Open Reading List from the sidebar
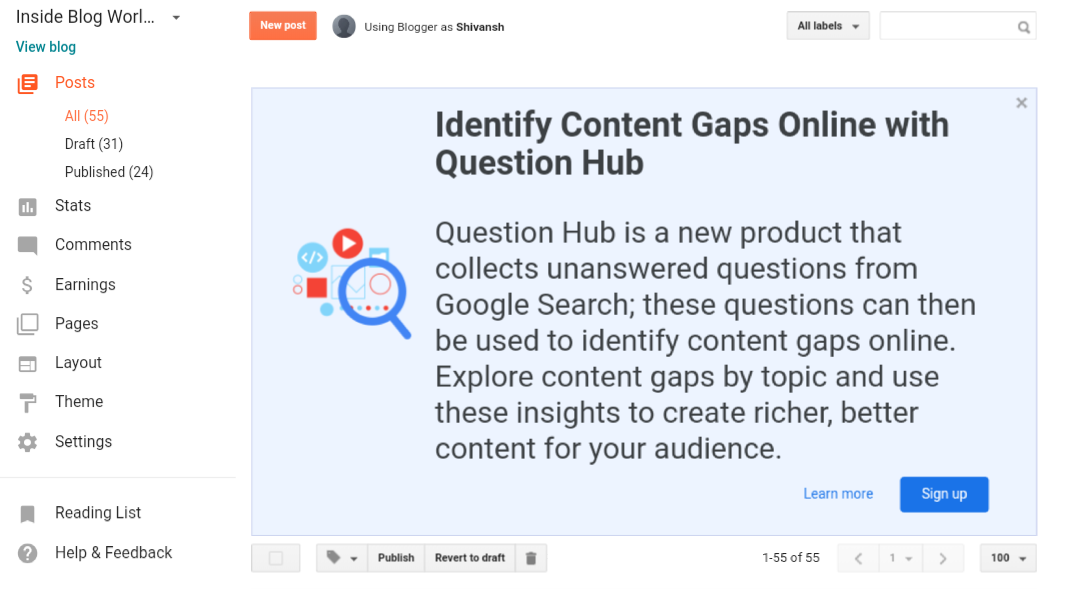The height and width of the screenshot is (589, 1080). [98, 513]
